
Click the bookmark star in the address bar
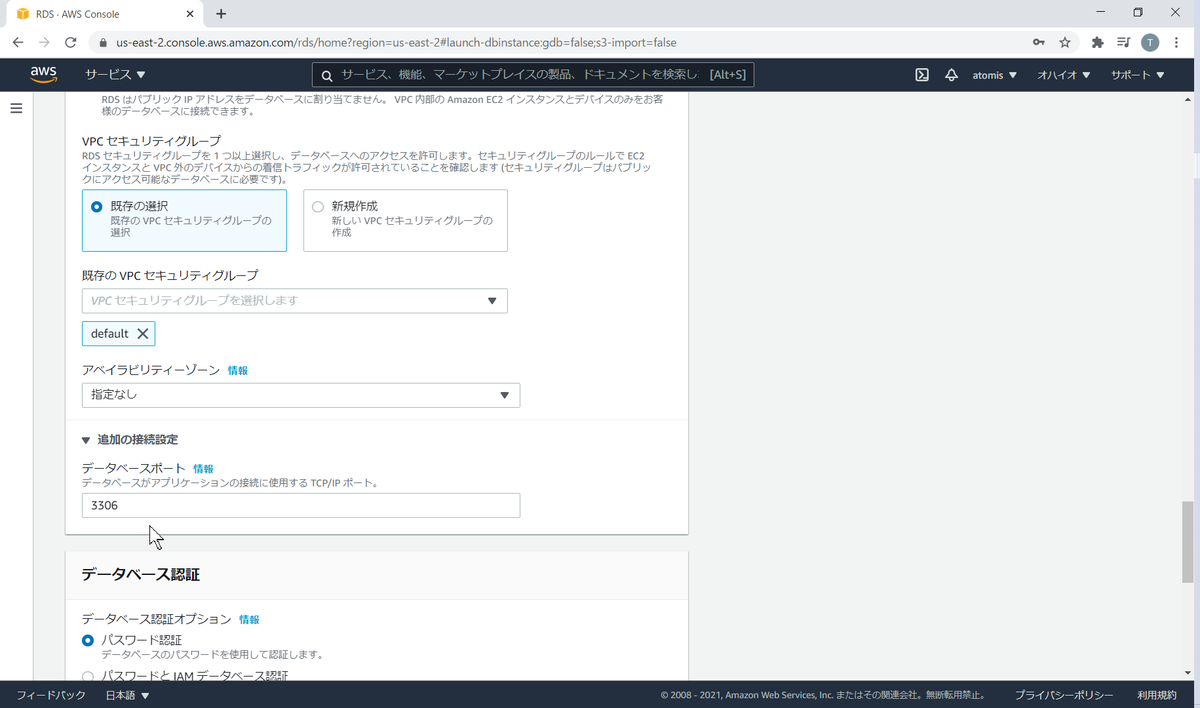point(1064,43)
